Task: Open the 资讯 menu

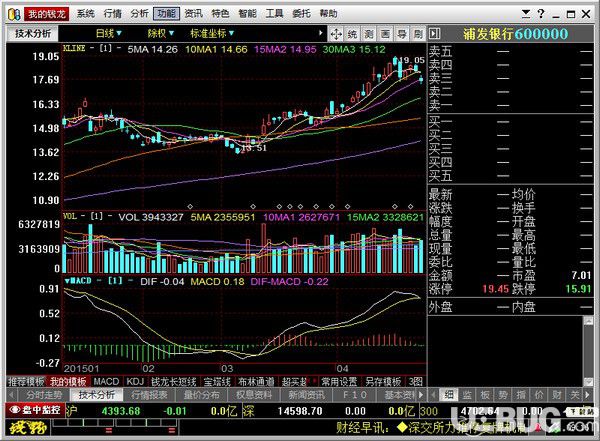Action: 194,14
